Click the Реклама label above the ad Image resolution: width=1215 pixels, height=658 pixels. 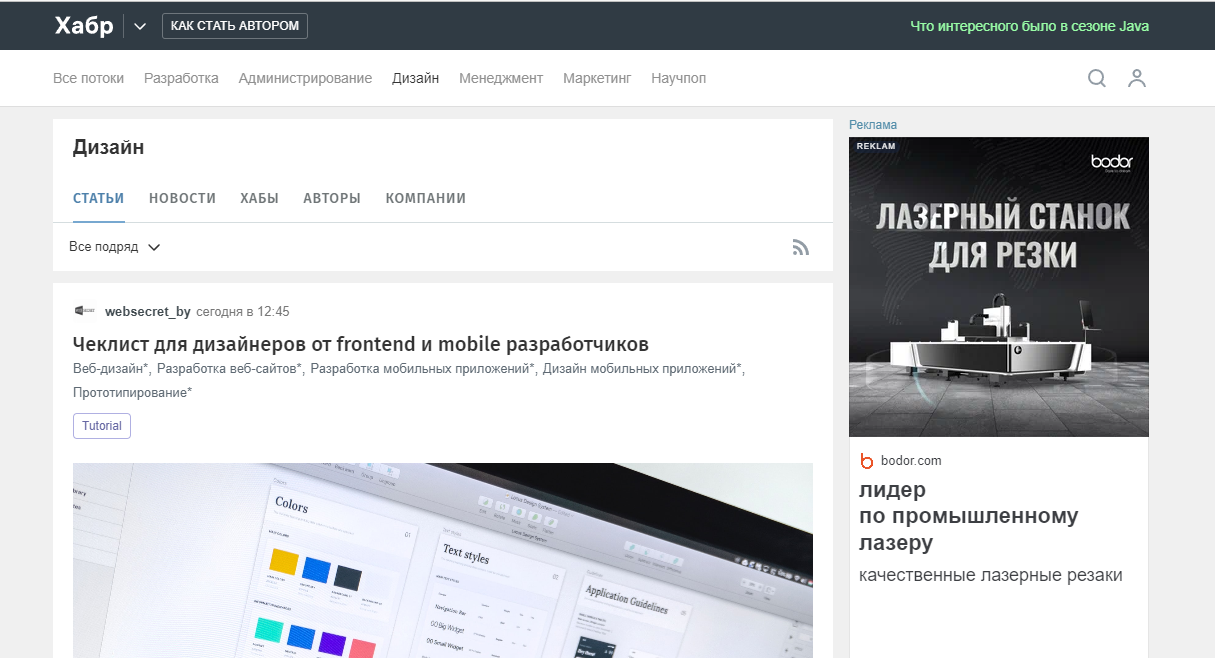(x=873, y=125)
